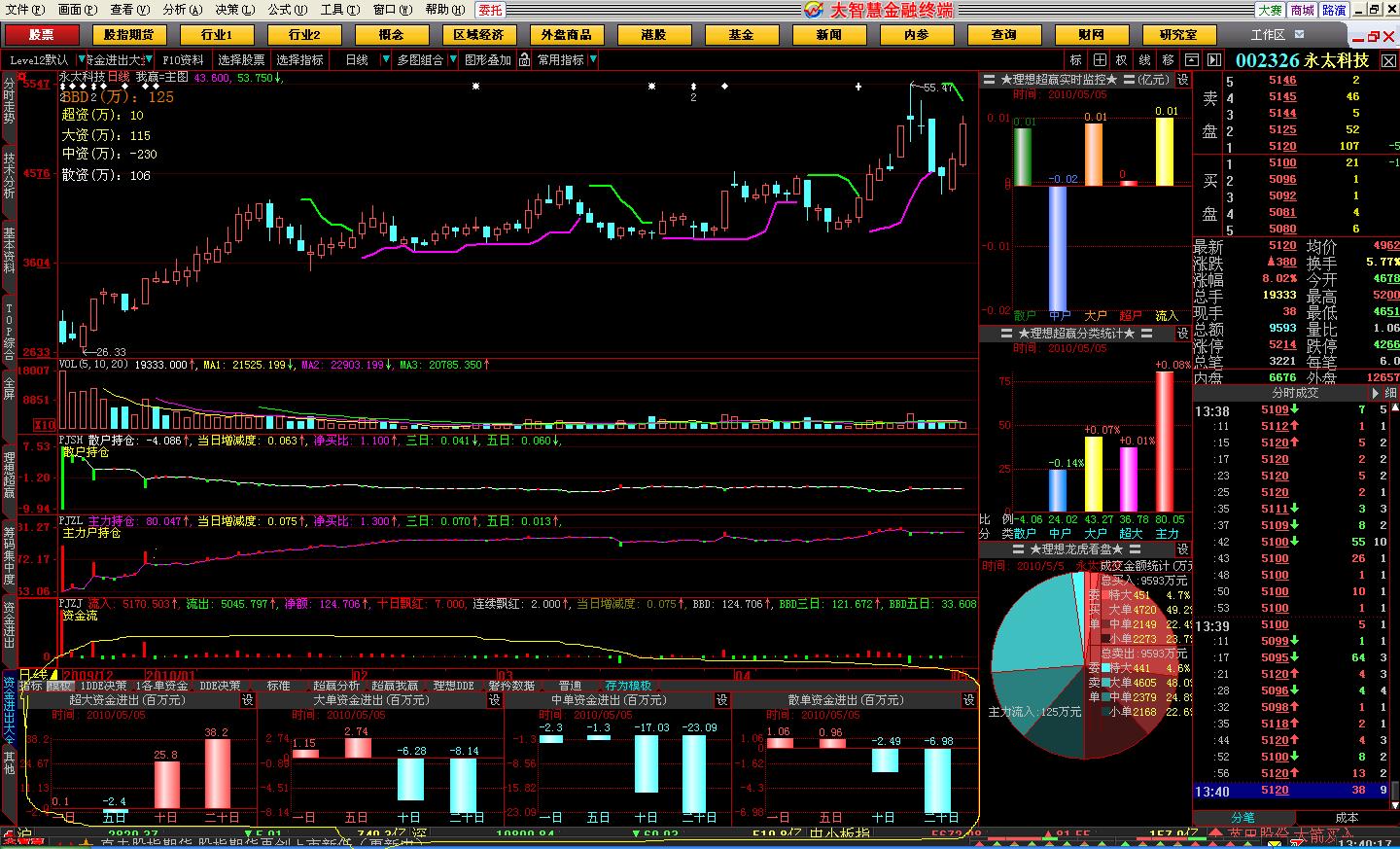Image resolution: width=1400 pixels, height=849 pixels.
Task: Open the 日线 period dropdown arrow
Action: tap(386, 60)
